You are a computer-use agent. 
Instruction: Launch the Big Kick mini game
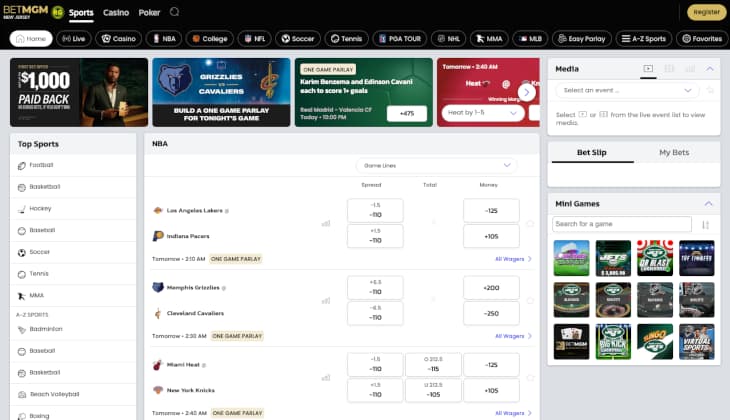coord(613,342)
